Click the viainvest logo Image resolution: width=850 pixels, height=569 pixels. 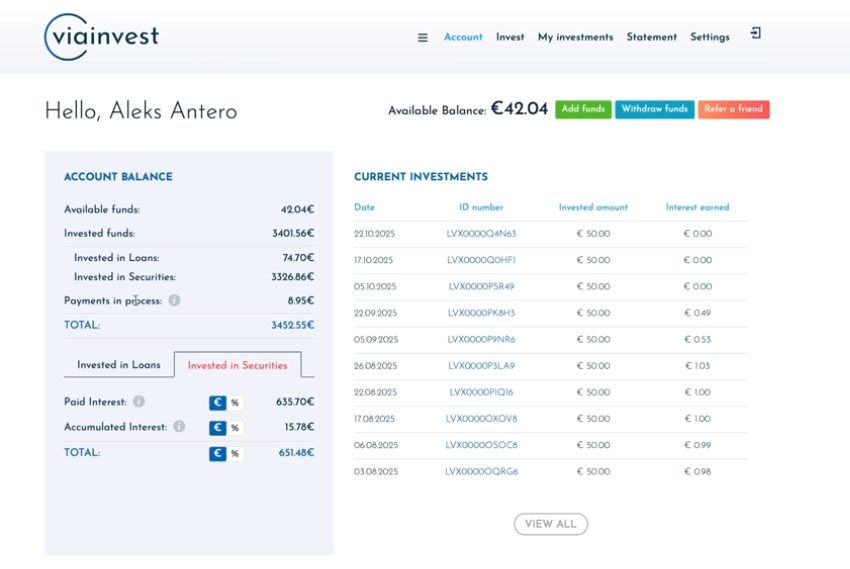click(x=101, y=37)
